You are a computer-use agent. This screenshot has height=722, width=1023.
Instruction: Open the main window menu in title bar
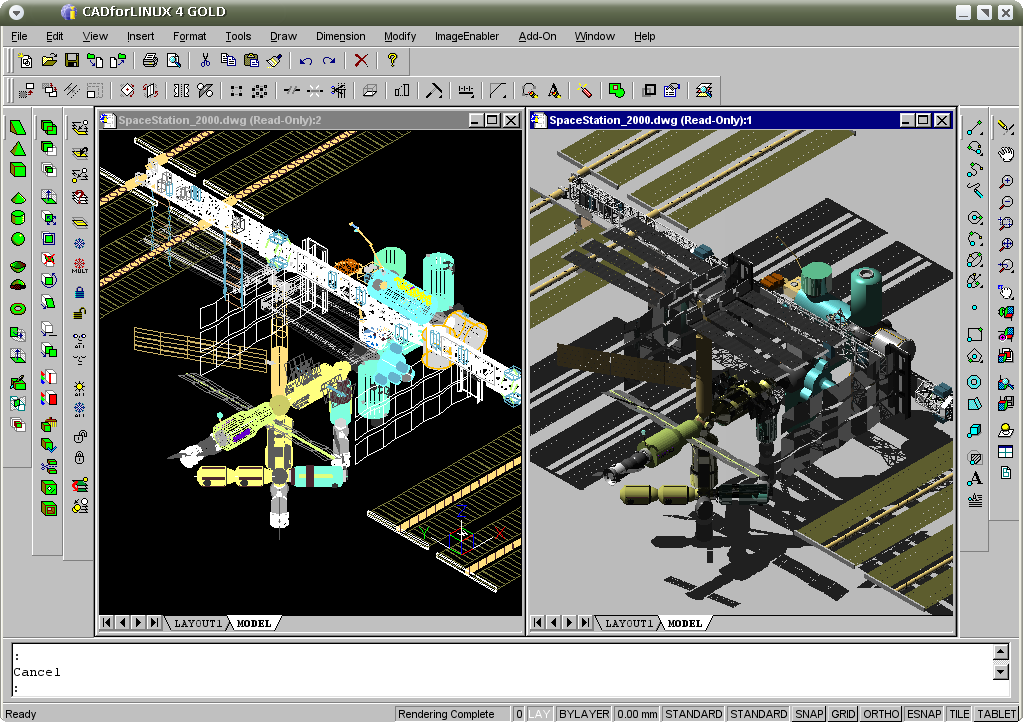point(16,12)
